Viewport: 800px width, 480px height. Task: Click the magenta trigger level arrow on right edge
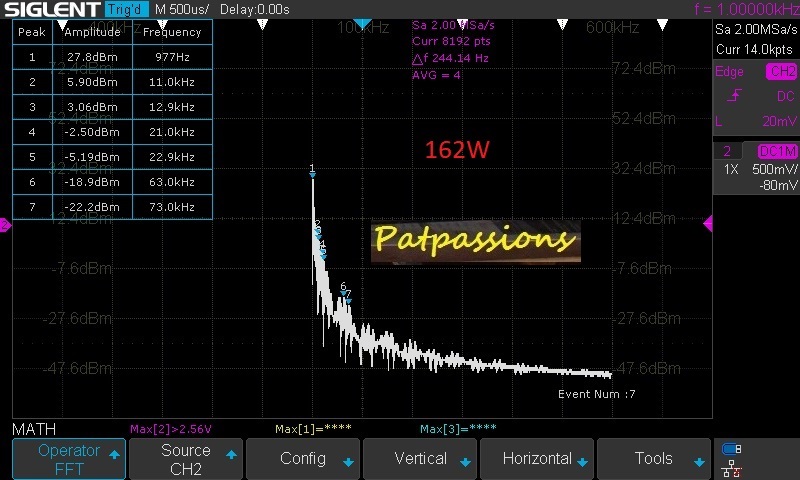point(708,224)
